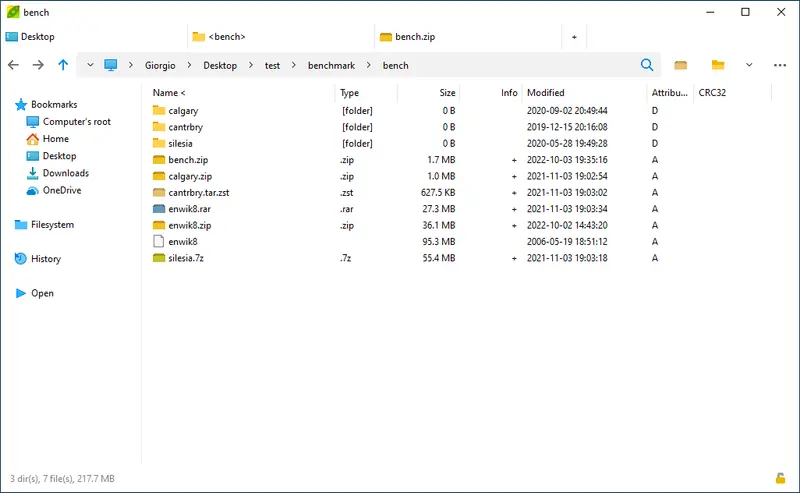Sort the list by Size column header
The width and height of the screenshot is (800, 493).
point(447,93)
